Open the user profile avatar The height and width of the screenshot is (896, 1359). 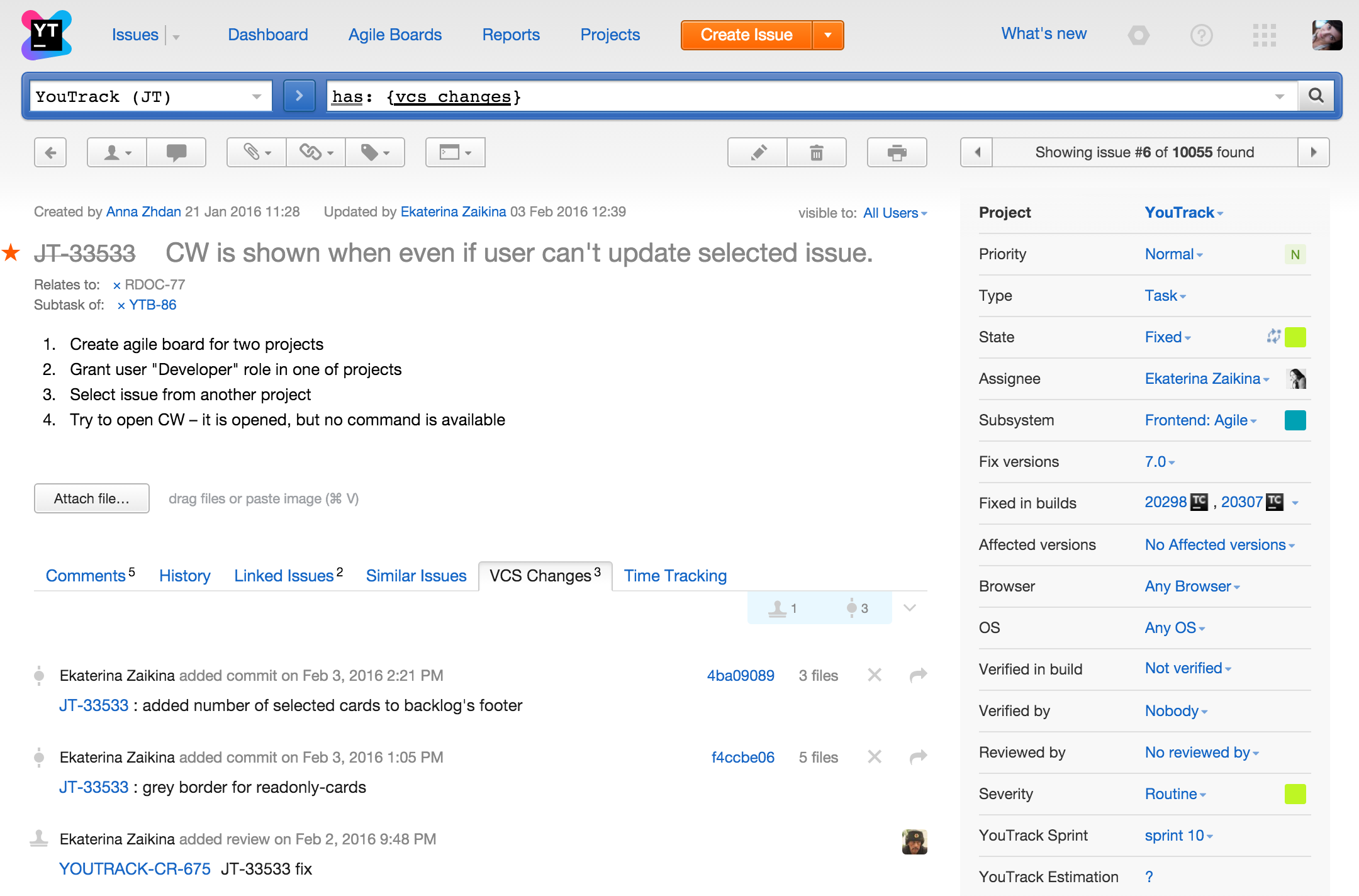[x=1327, y=35]
